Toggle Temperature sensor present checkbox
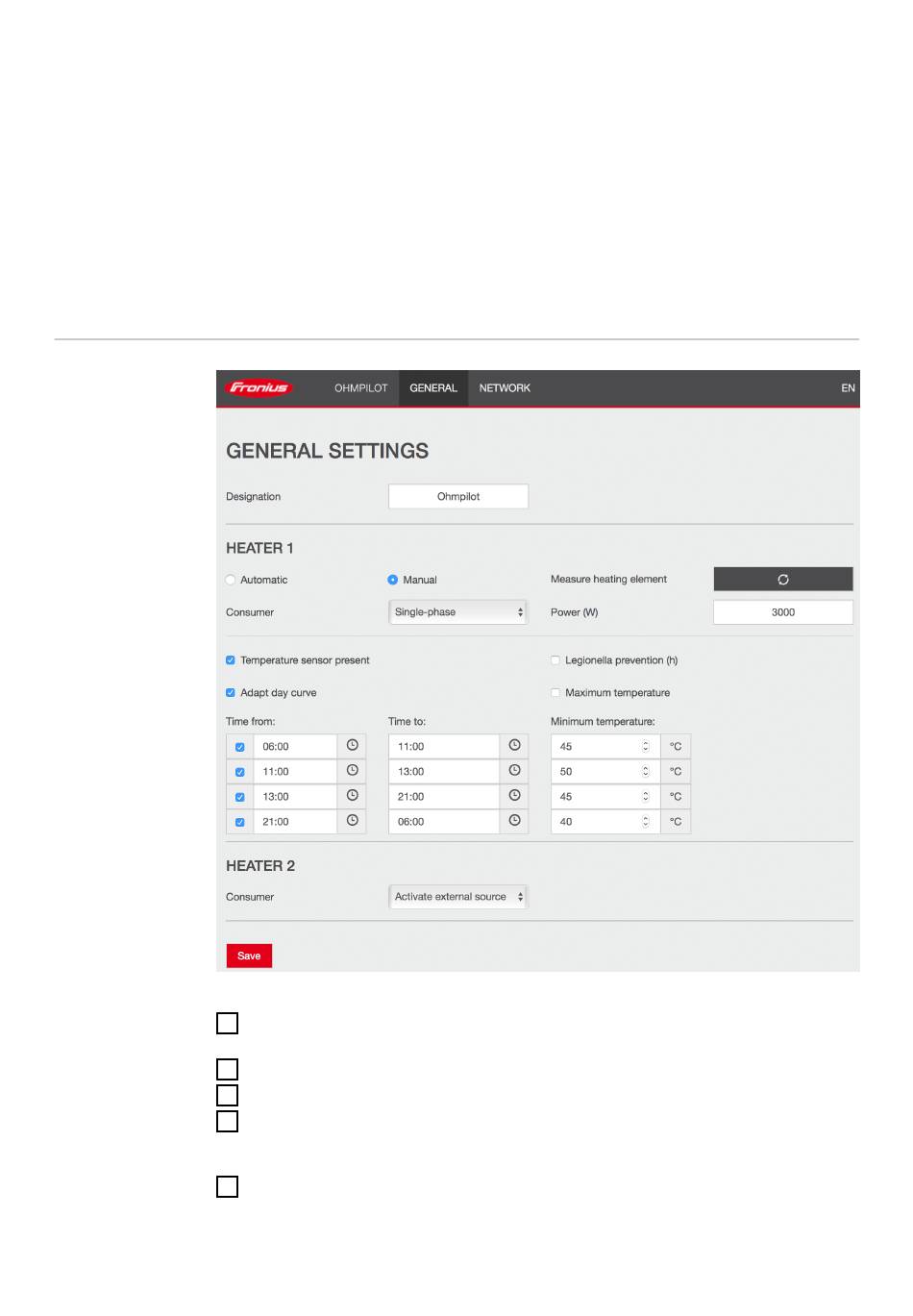This screenshot has width=913, height=1316. click(x=231, y=660)
